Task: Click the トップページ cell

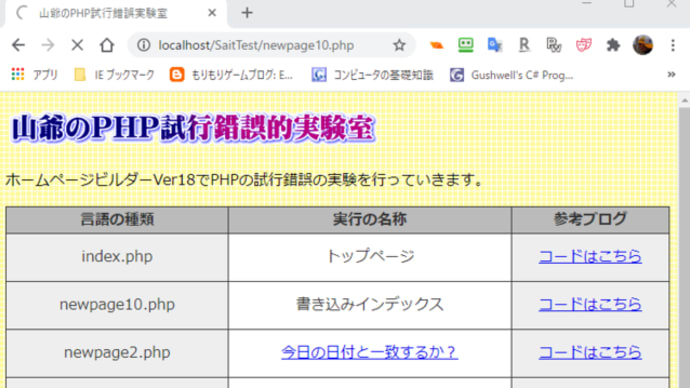Action: [370, 257]
